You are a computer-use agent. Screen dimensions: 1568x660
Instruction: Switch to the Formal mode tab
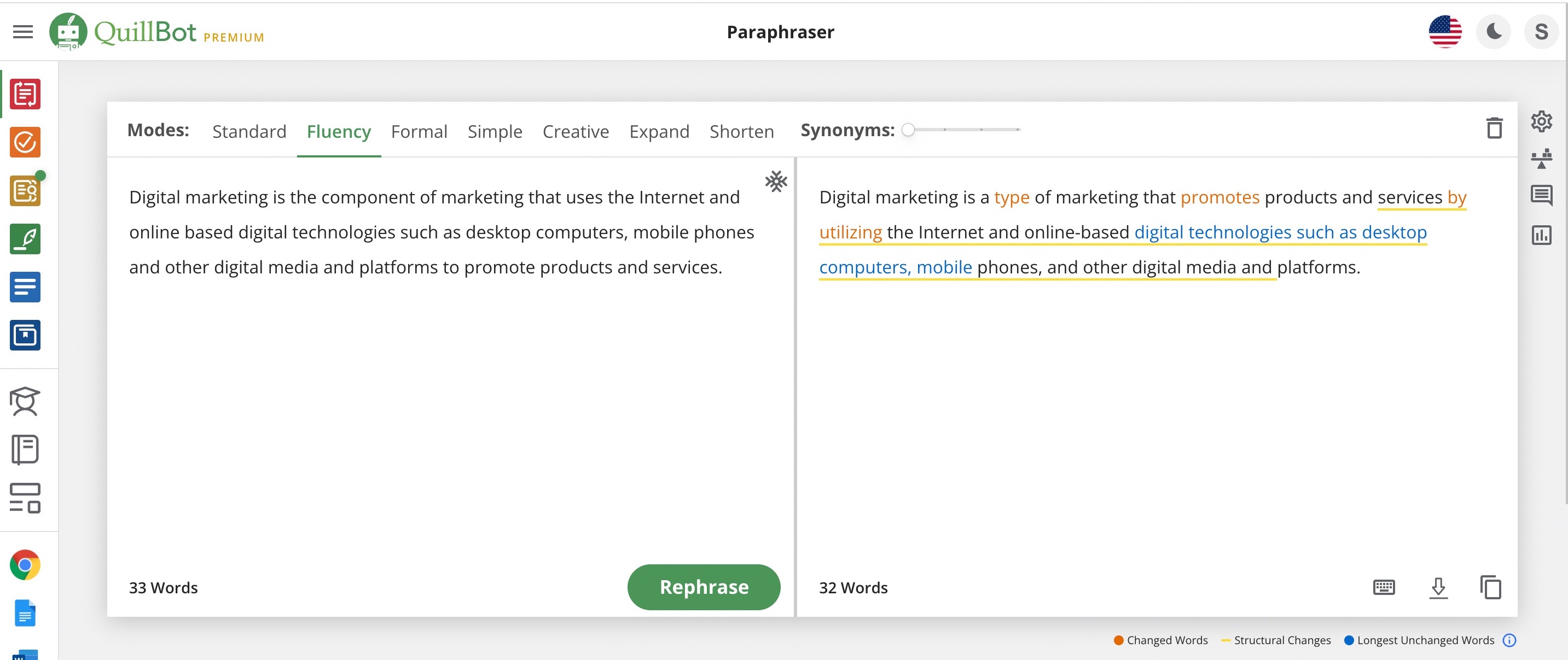click(x=419, y=131)
